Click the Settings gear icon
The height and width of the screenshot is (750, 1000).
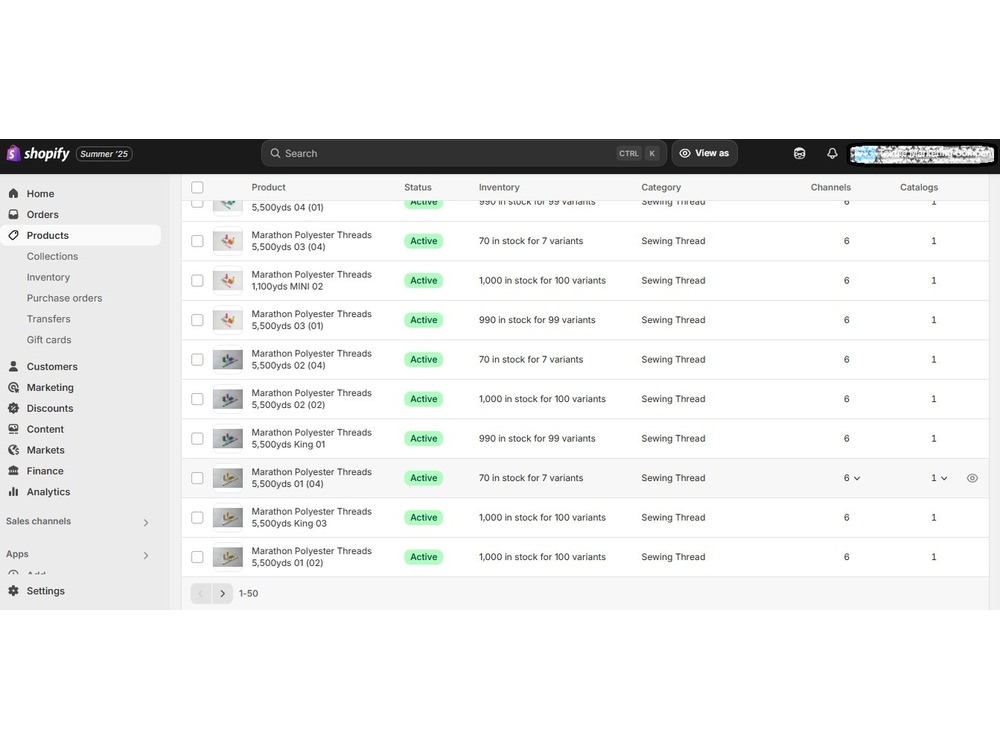click(13, 591)
